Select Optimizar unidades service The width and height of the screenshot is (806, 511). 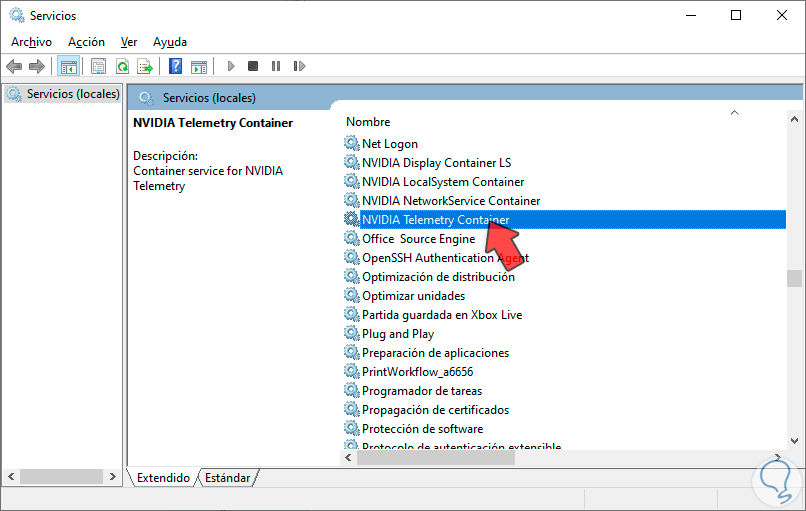pos(413,296)
